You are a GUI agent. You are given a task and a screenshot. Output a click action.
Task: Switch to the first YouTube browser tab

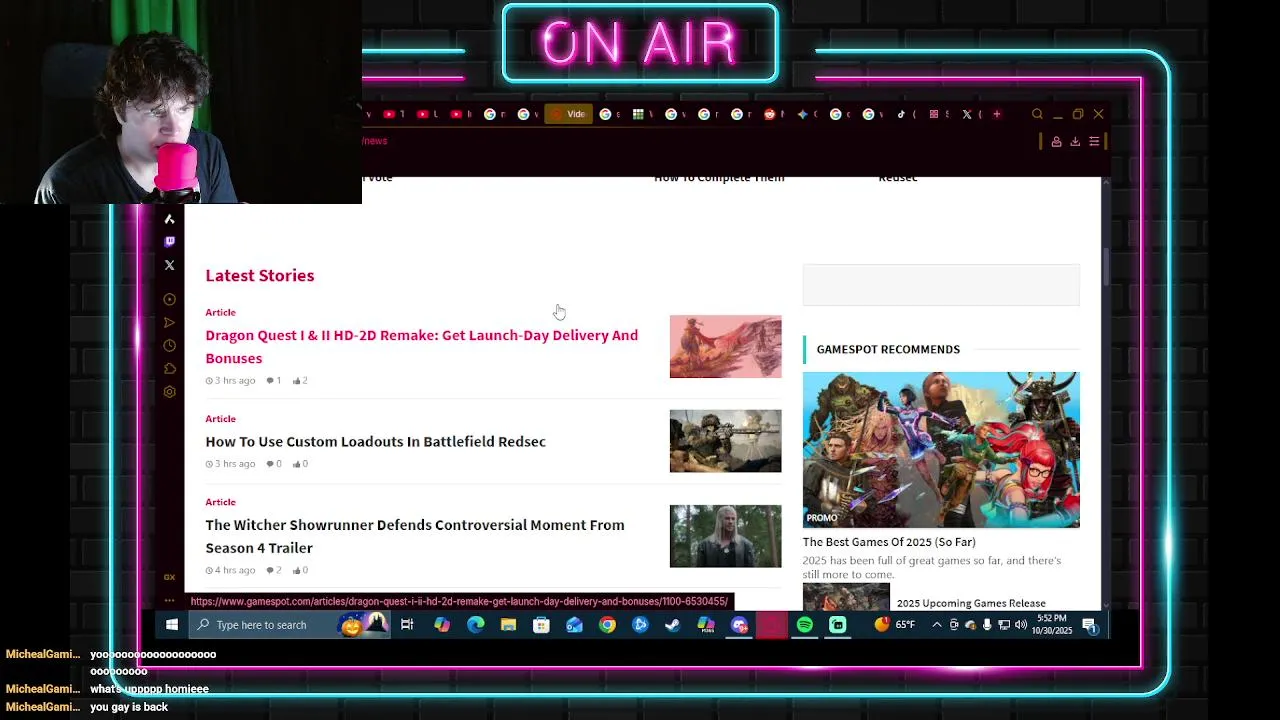point(392,114)
